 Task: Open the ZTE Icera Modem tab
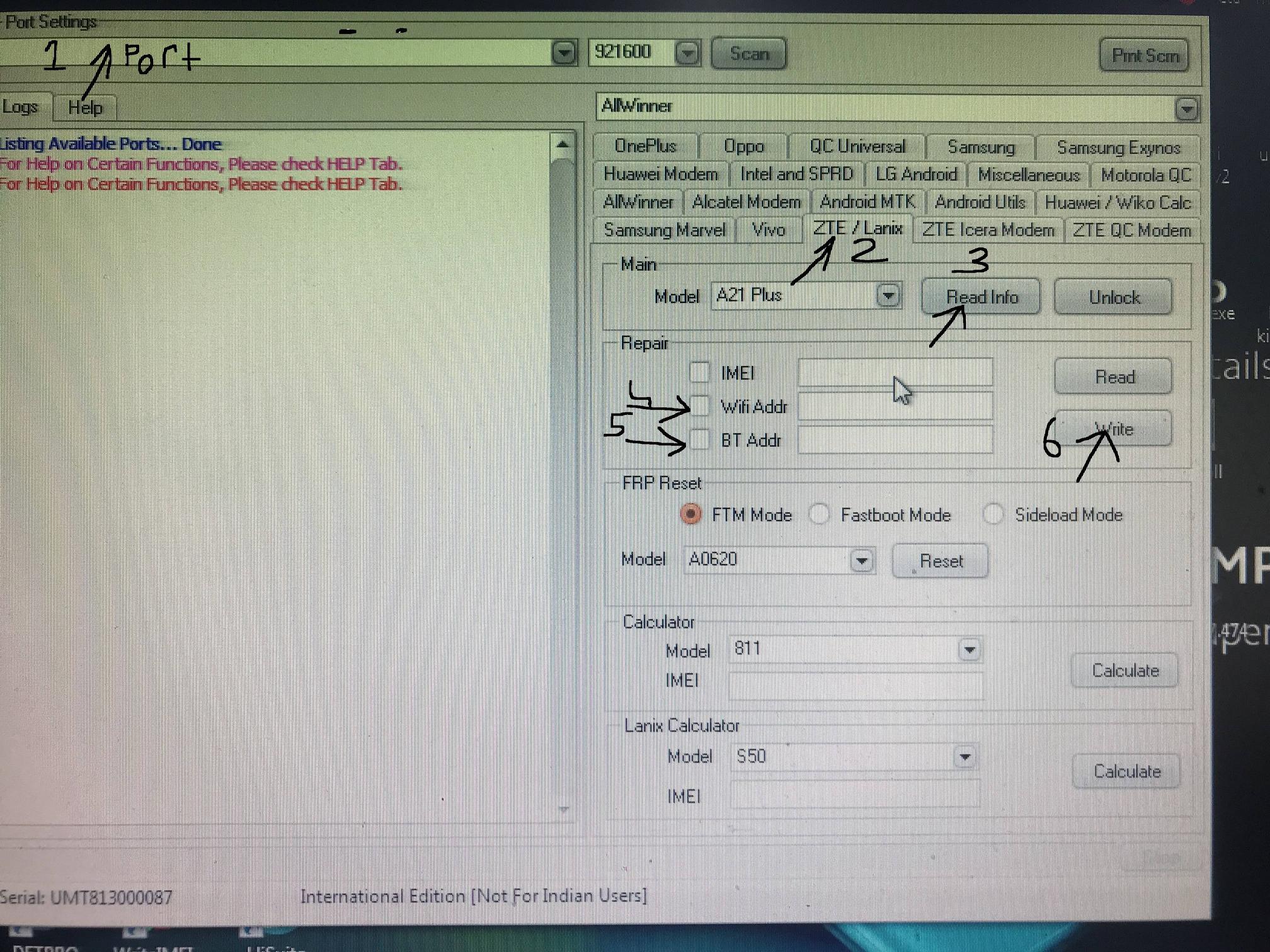[x=988, y=230]
